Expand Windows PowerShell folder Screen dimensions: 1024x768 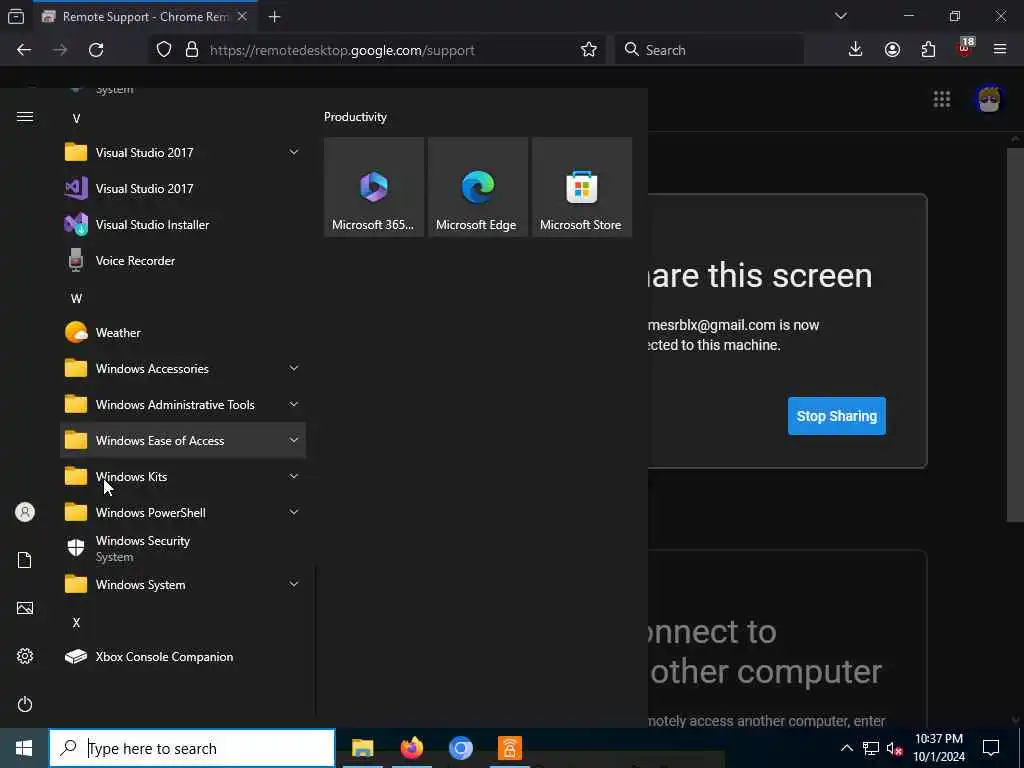[183, 513]
